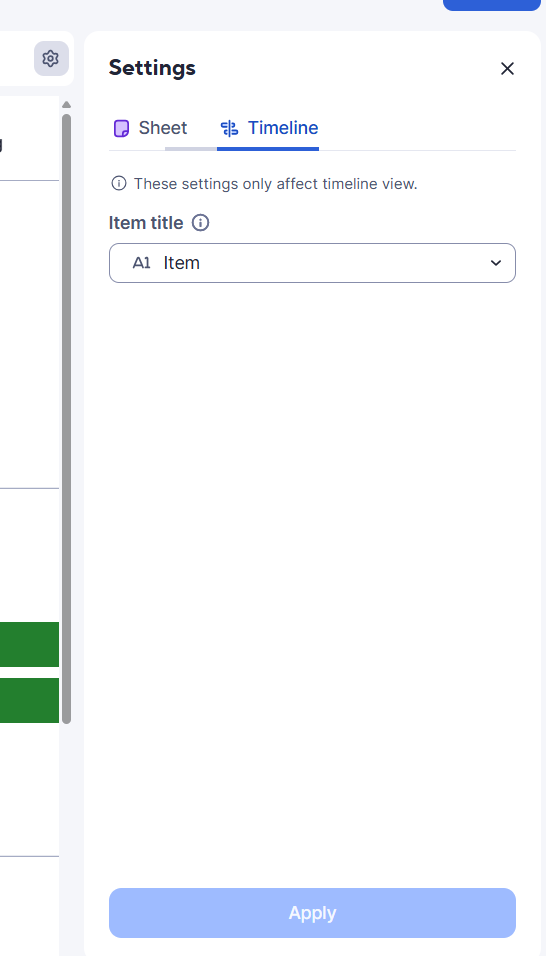
Task: Select the upper green timeline bar
Action: tap(29, 644)
